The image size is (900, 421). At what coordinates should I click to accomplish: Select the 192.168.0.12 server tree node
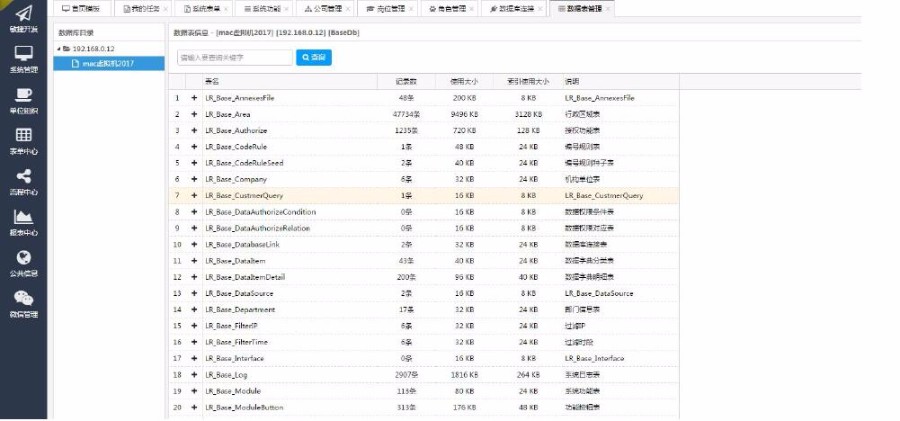[x=93, y=49]
